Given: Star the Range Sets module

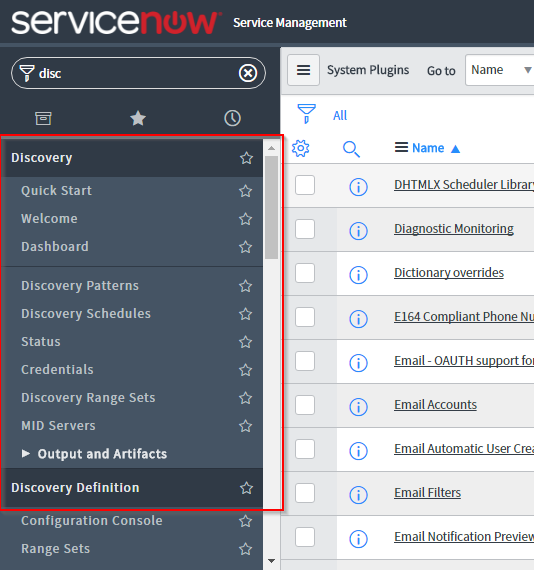Looking at the screenshot, I should tap(245, 549).
